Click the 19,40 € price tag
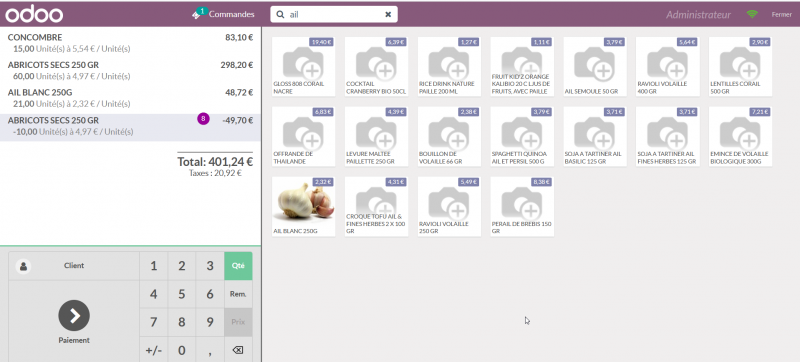Screen dimensions: 800x362 pos(321,42)
